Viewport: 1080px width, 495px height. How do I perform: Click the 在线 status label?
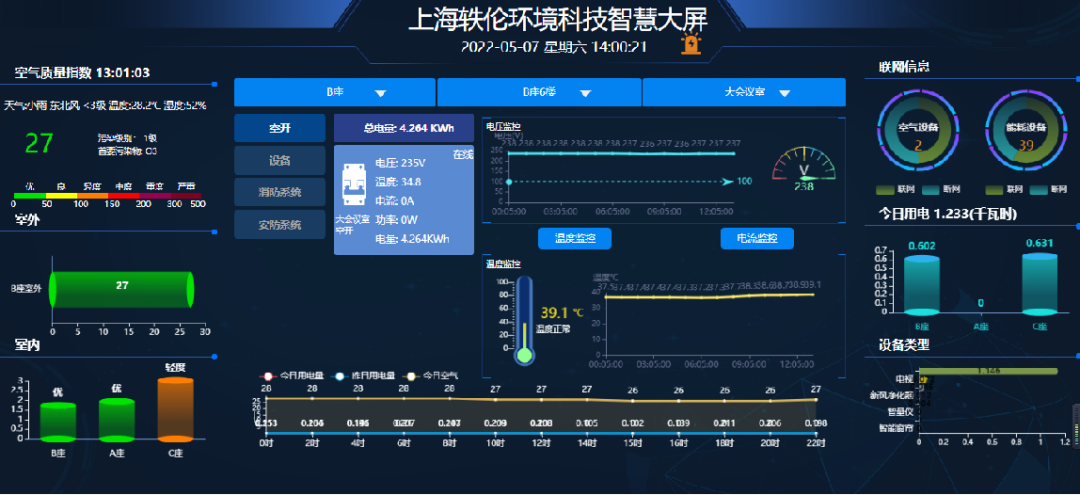pyautogui.click(x=463, y=155)
